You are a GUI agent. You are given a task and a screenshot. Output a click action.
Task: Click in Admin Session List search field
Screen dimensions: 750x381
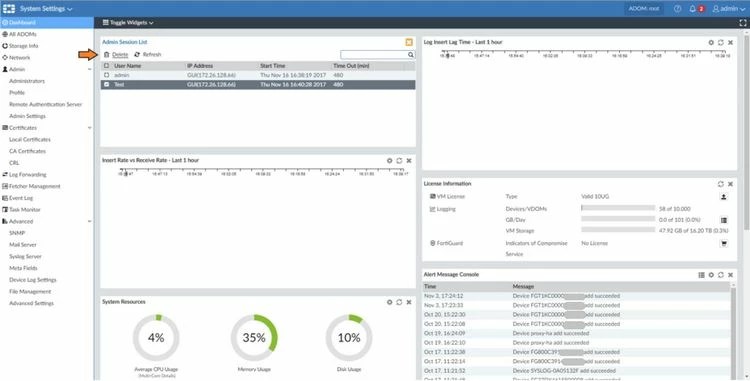(374, 55)
